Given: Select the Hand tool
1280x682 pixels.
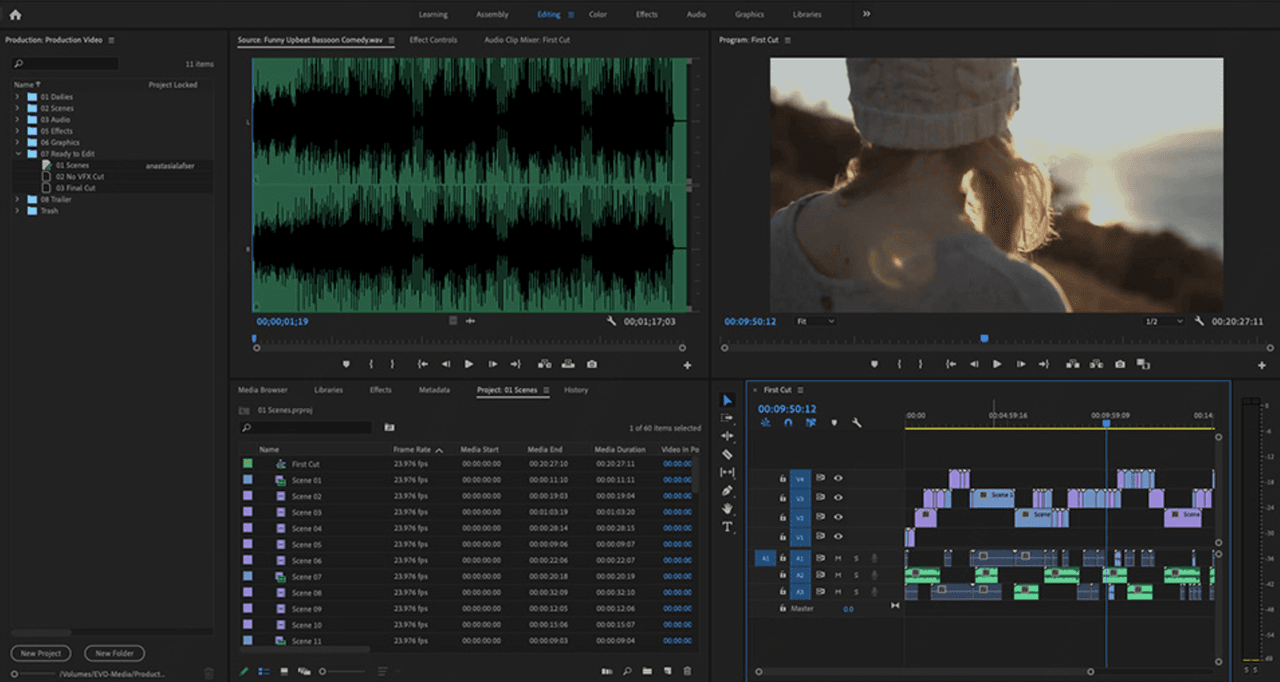Looking at the screenshot, I should [x=727, y=508].
